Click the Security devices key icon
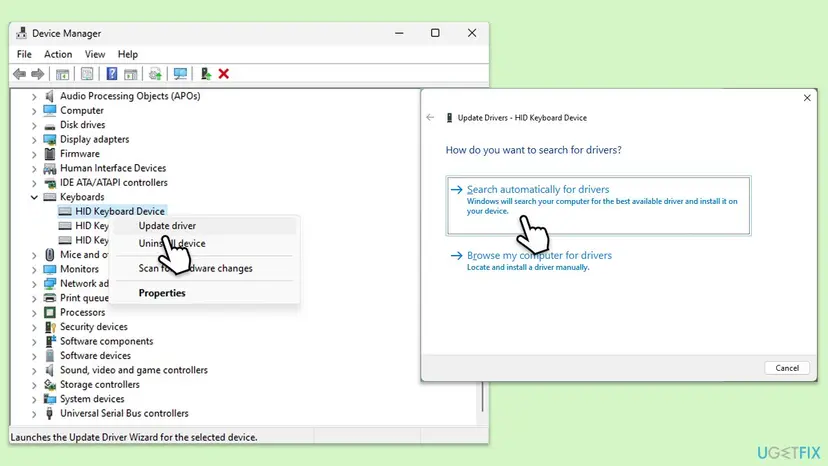 50,327
